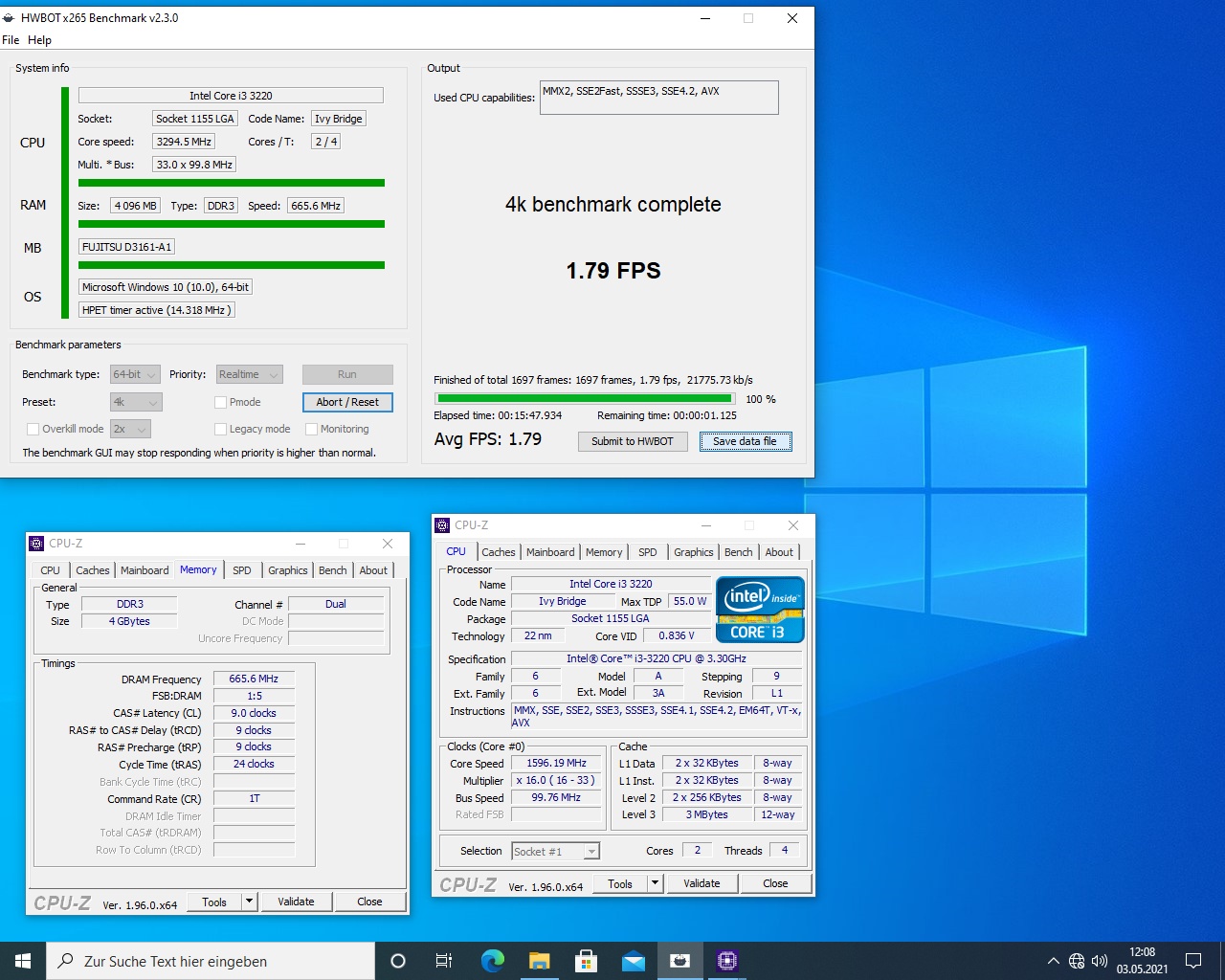Open network status globe icon

pos(1077,961)
